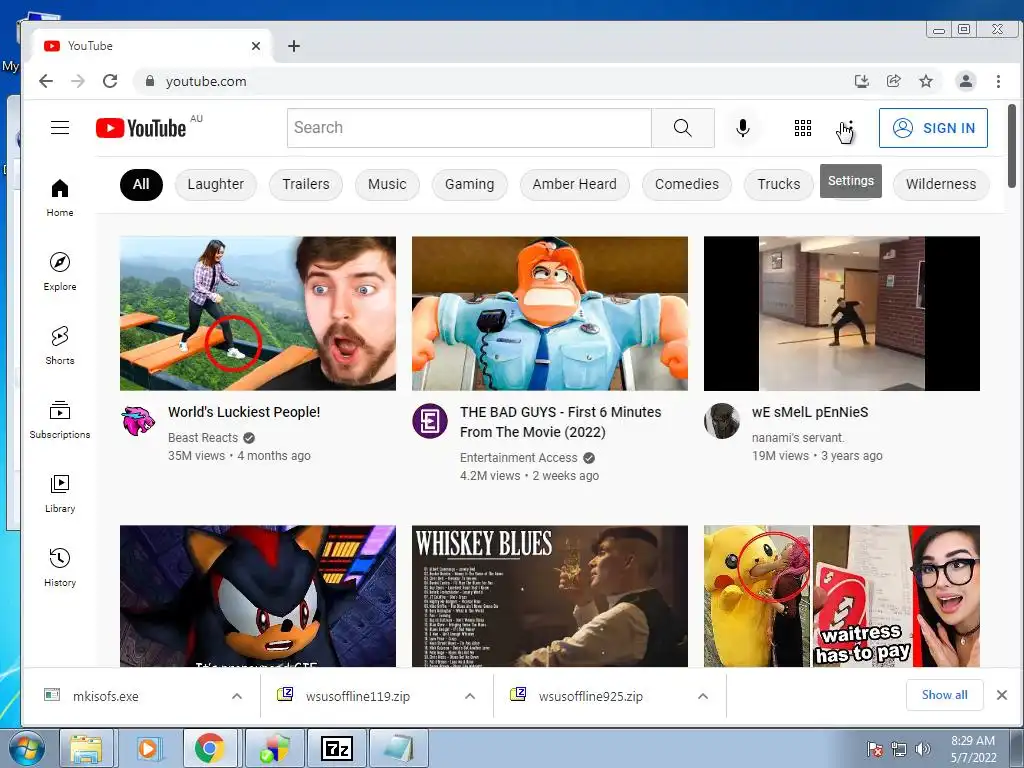Select the Laughter filter chip
1024x768 pixels.
pos(216,184)
